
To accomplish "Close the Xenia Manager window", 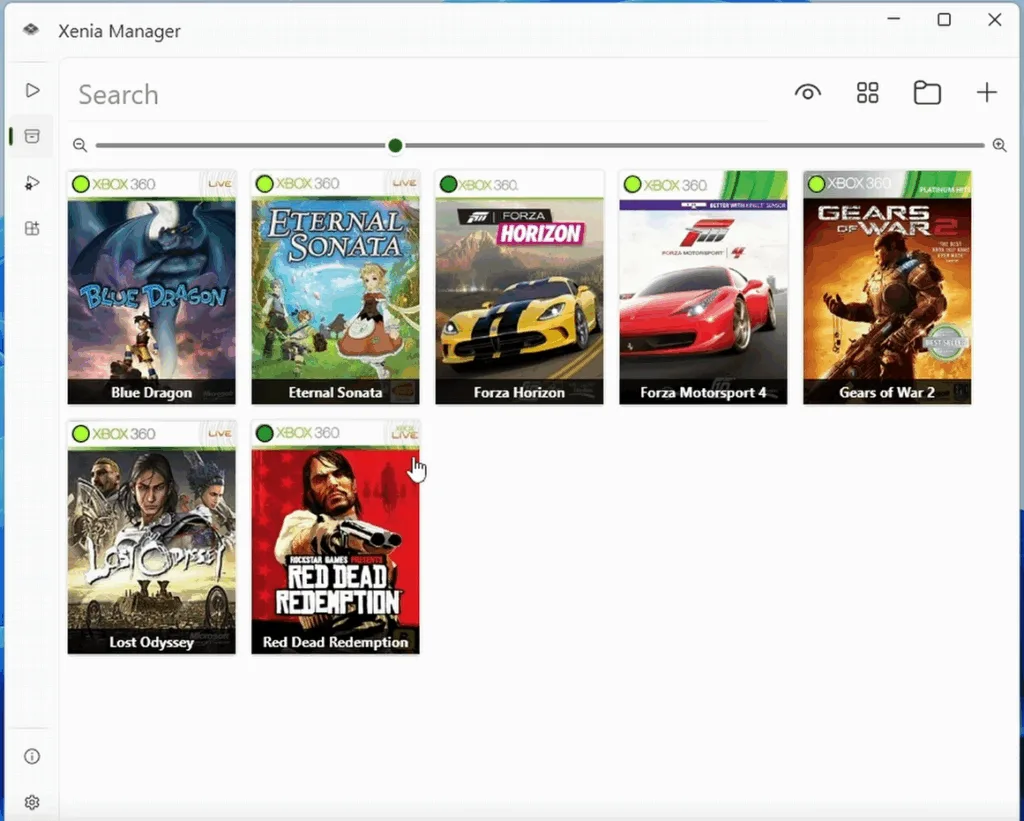I will point(994,20).
